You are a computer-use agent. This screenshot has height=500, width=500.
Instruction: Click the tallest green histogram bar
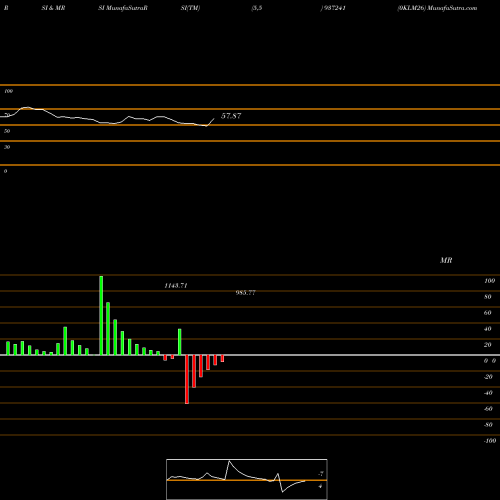click(x=101, y=315)
